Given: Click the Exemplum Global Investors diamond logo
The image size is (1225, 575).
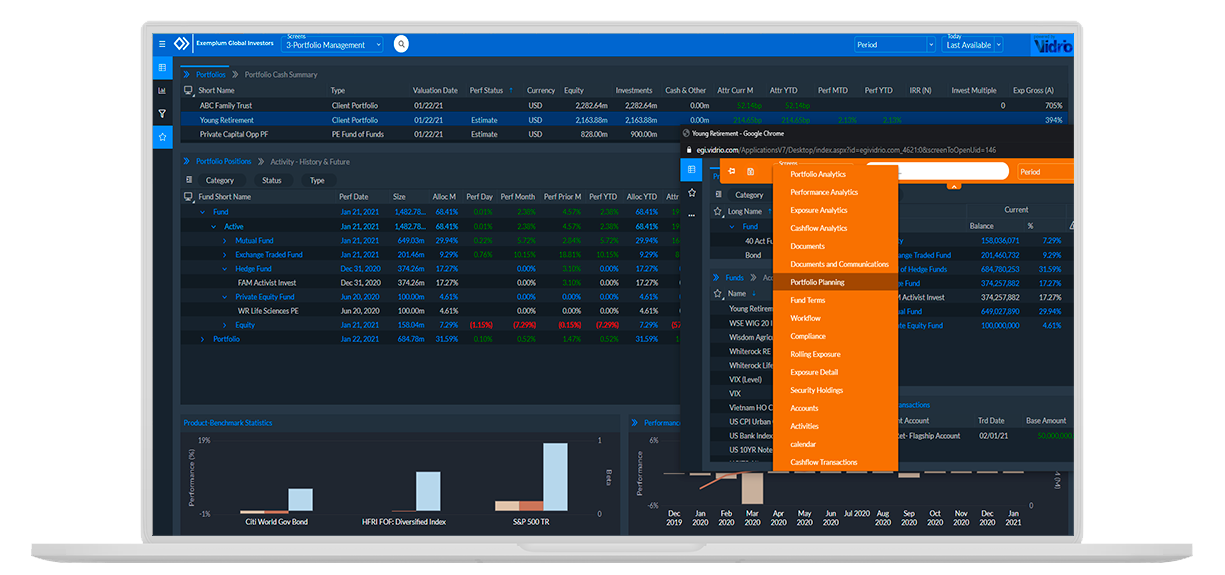Looking at the screenshot, I should tap(182, 44).
